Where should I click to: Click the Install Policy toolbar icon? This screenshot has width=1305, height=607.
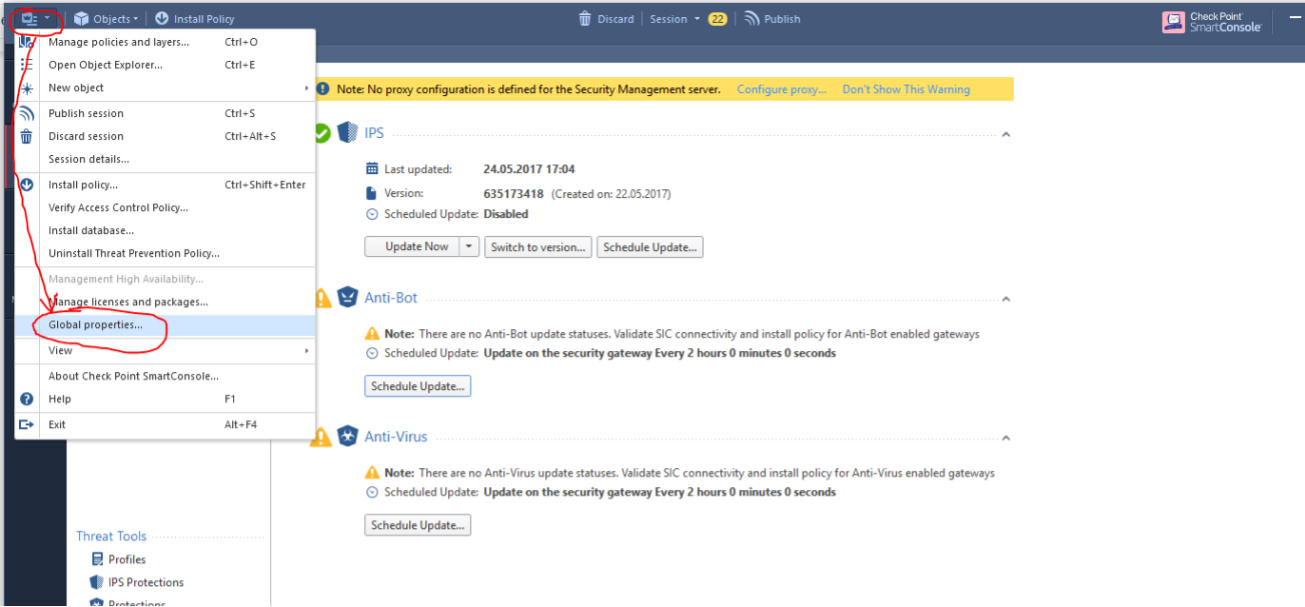click(x=161, y=19)
